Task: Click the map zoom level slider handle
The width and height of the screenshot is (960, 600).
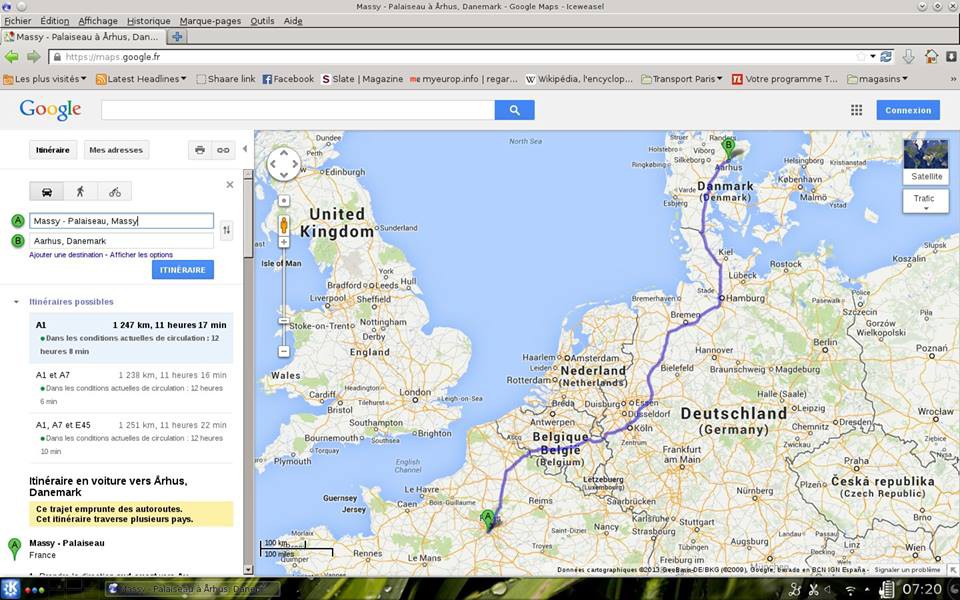Action: point(283,321)
